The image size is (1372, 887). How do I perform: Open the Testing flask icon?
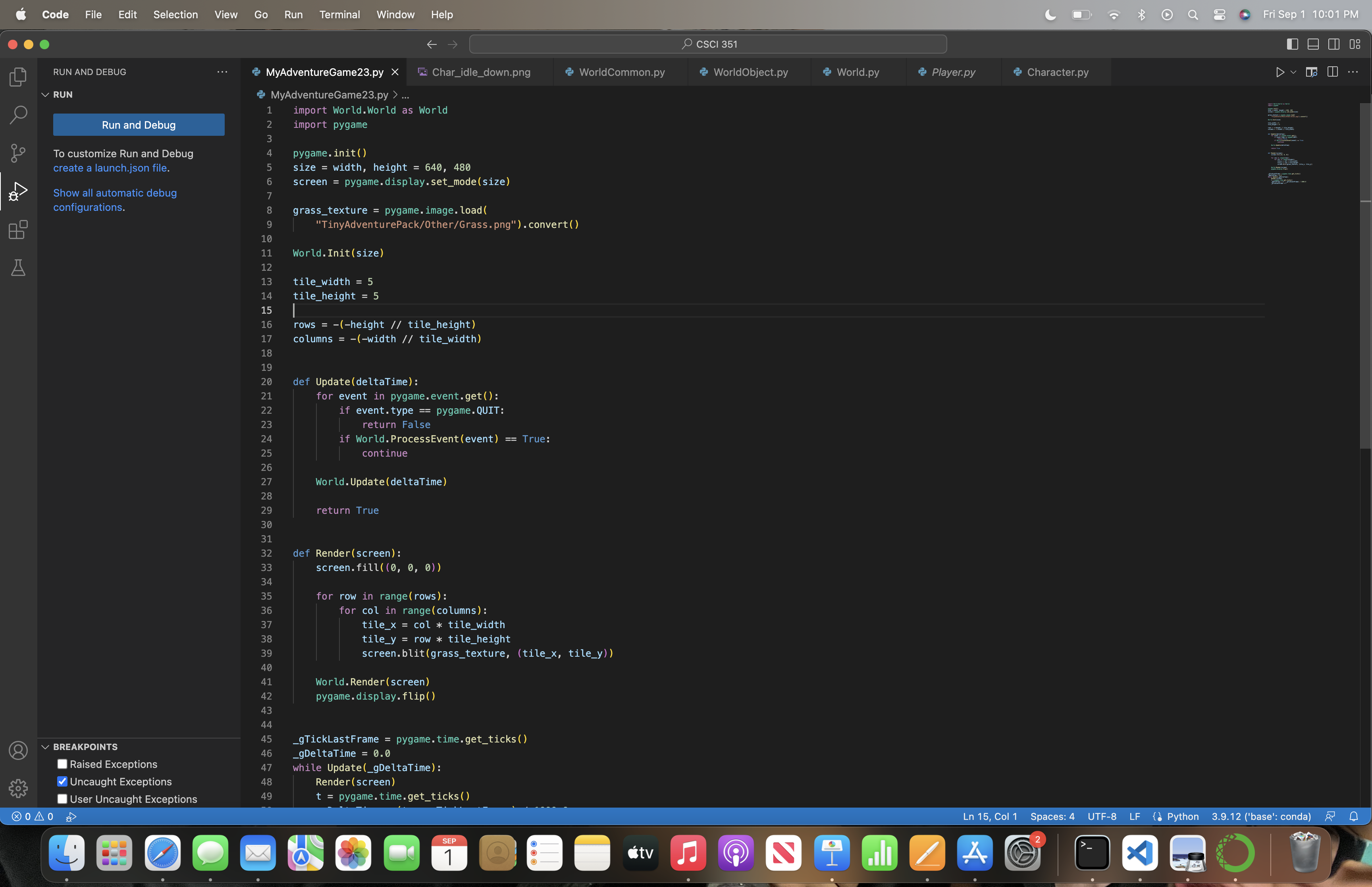18,268
